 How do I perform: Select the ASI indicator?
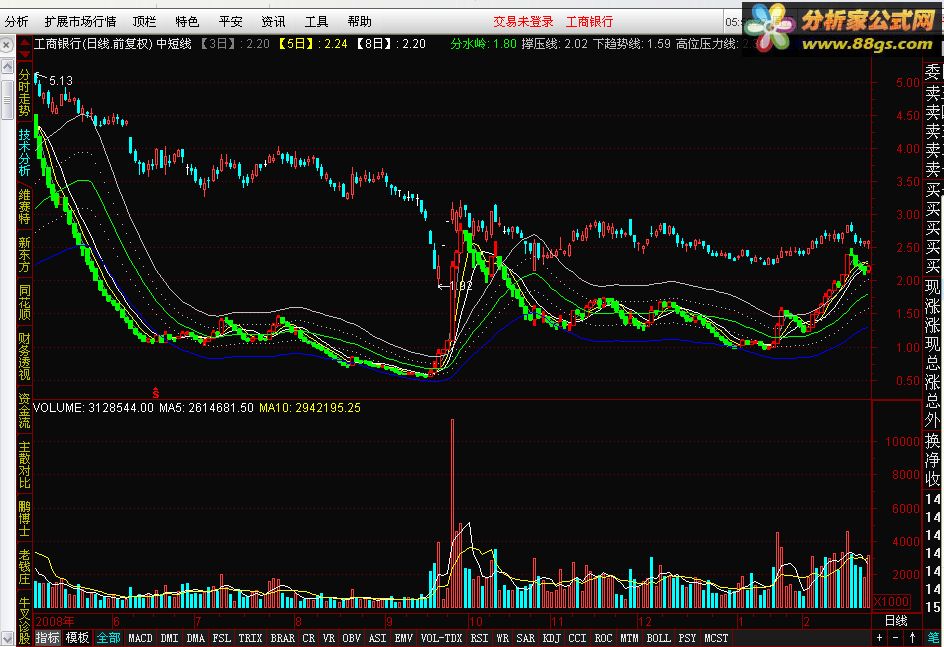pos(377,638)
